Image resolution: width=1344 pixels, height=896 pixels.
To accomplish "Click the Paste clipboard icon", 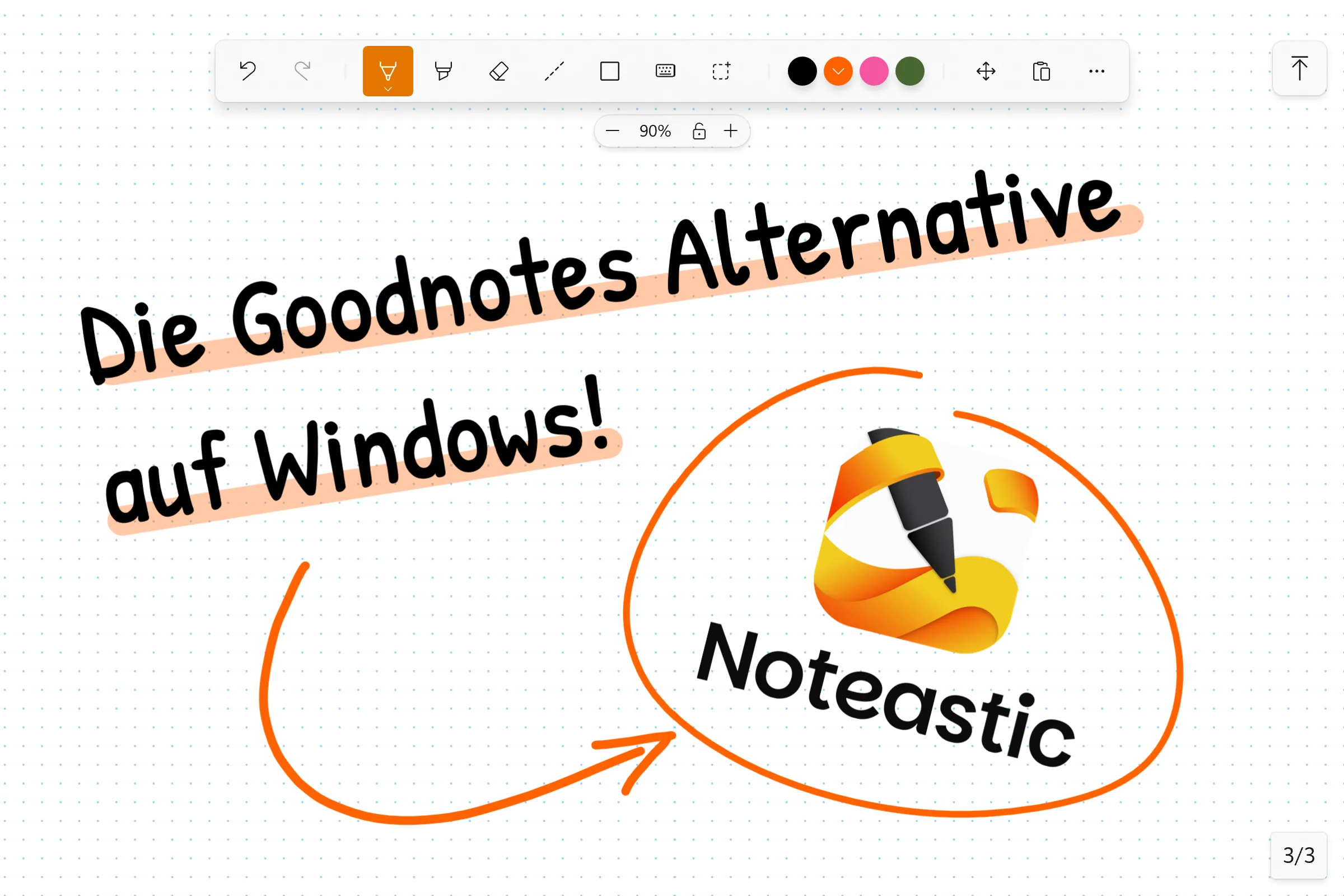I will click(x=1042, y=71).
